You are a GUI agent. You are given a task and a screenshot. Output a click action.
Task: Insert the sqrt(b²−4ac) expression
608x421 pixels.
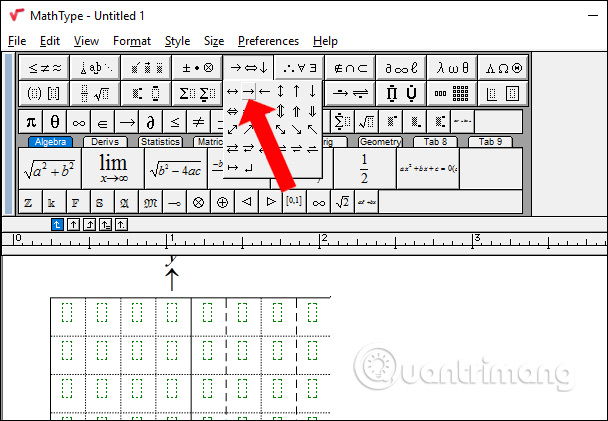coord(176,169)
